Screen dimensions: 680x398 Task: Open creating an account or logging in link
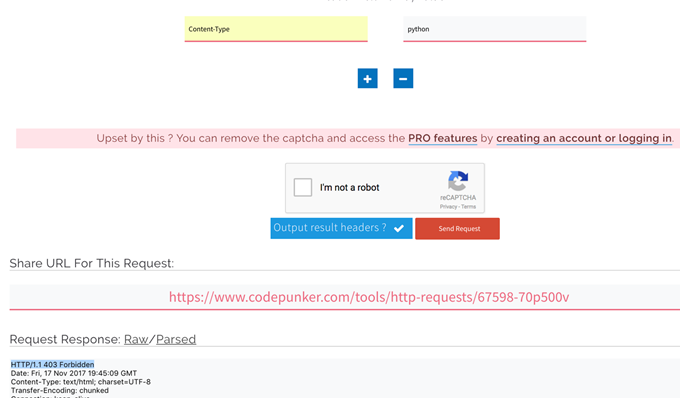click(x=584, y=138)
